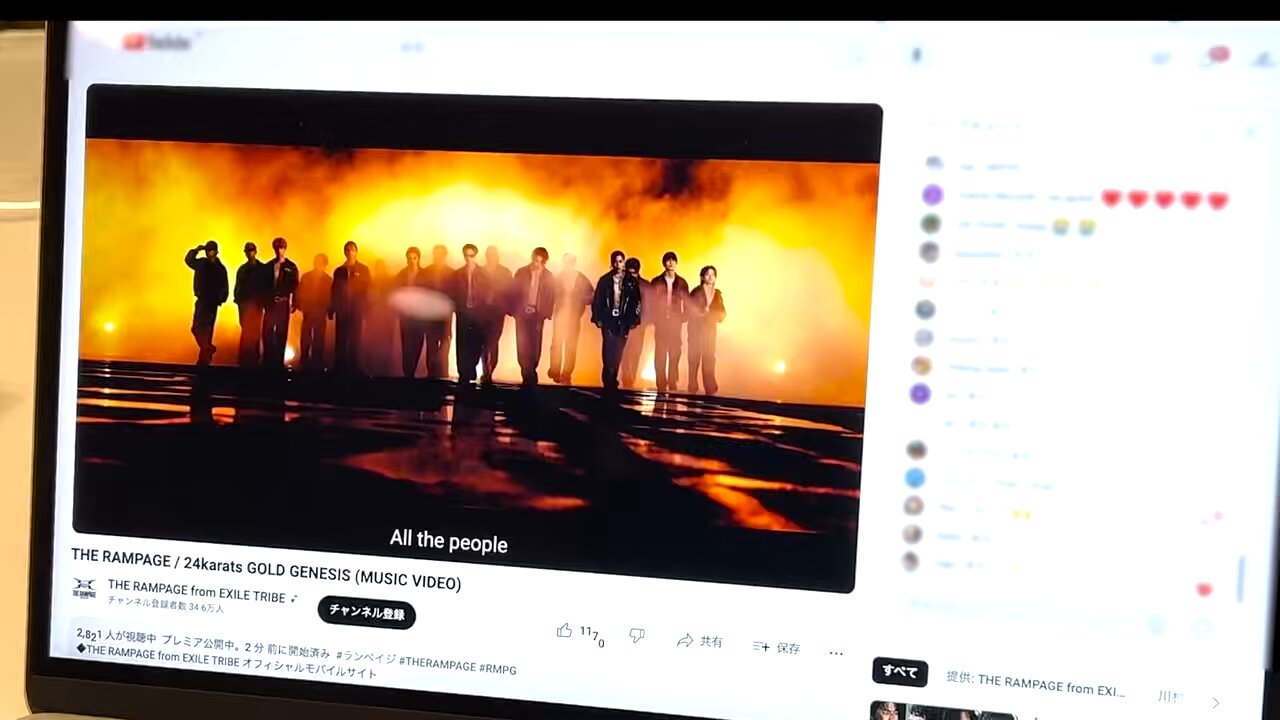Screen dimensions: 1280x720
Task: Open the create video icon in header
Action: [1161, 59]
